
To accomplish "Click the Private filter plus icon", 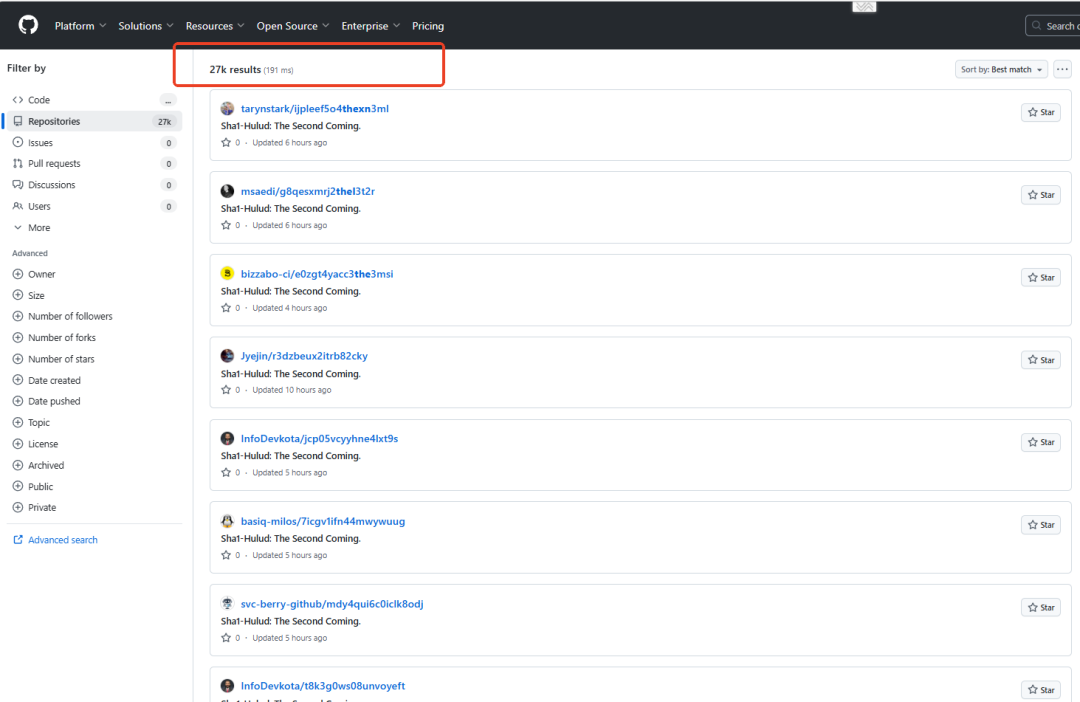I will [x=18, y=507].
